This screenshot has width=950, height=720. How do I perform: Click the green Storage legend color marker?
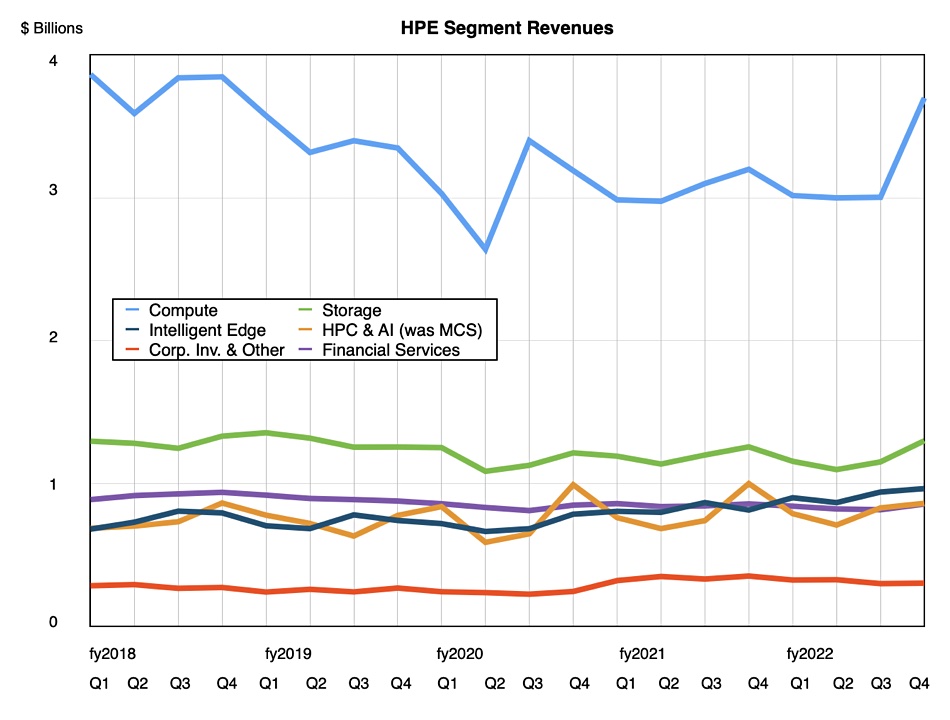(305, 310)
